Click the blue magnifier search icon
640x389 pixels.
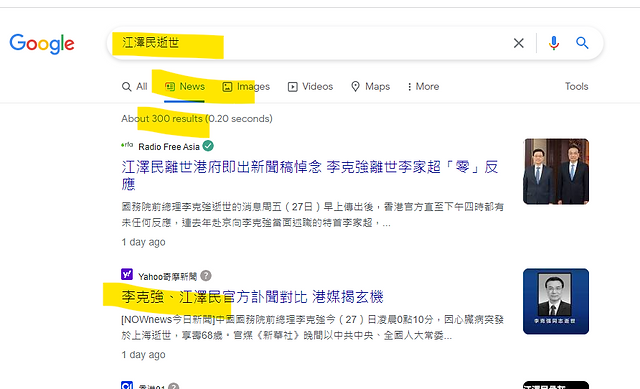click(x=582, y=43)
